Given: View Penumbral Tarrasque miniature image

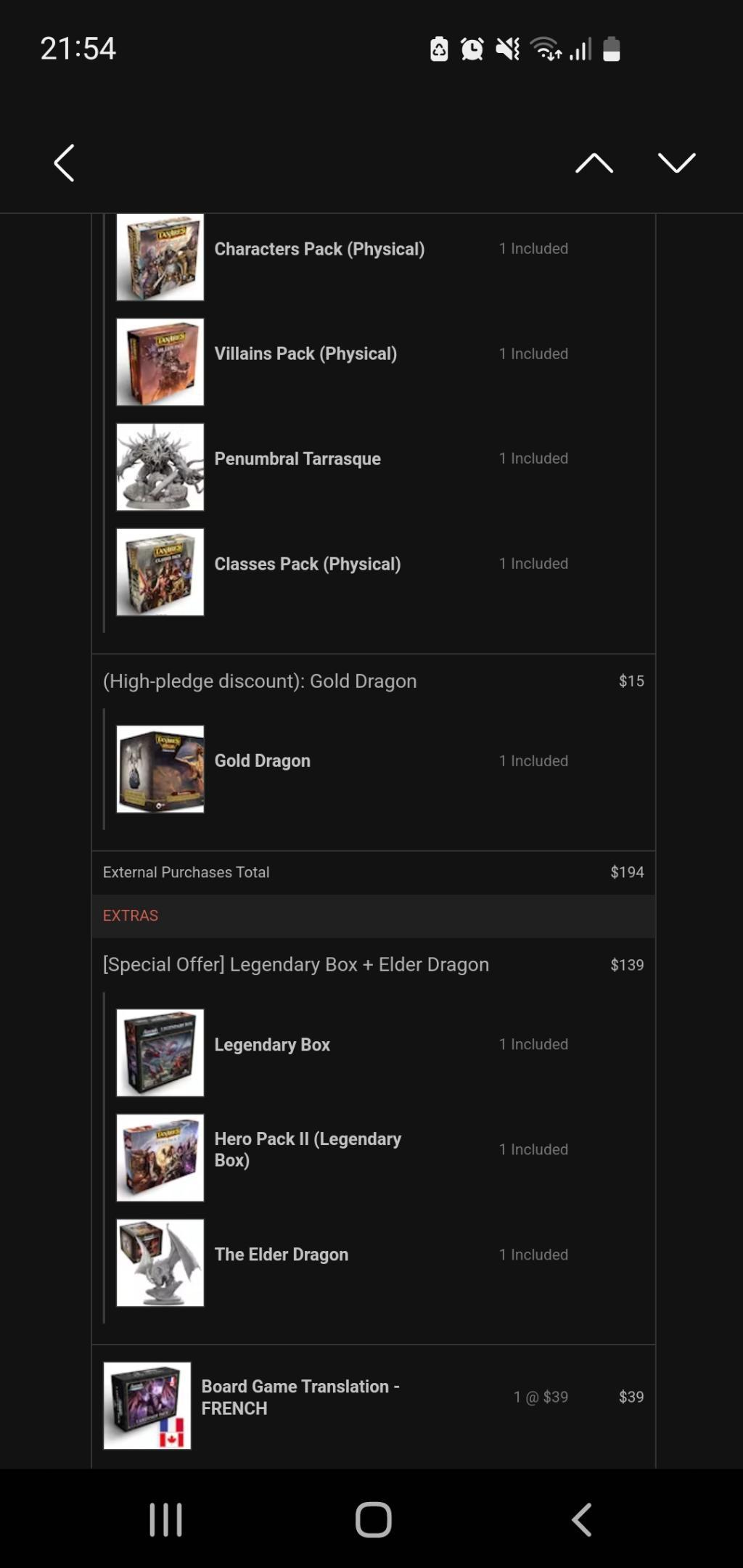Looking at the screenshot, I should coord(160,467).
